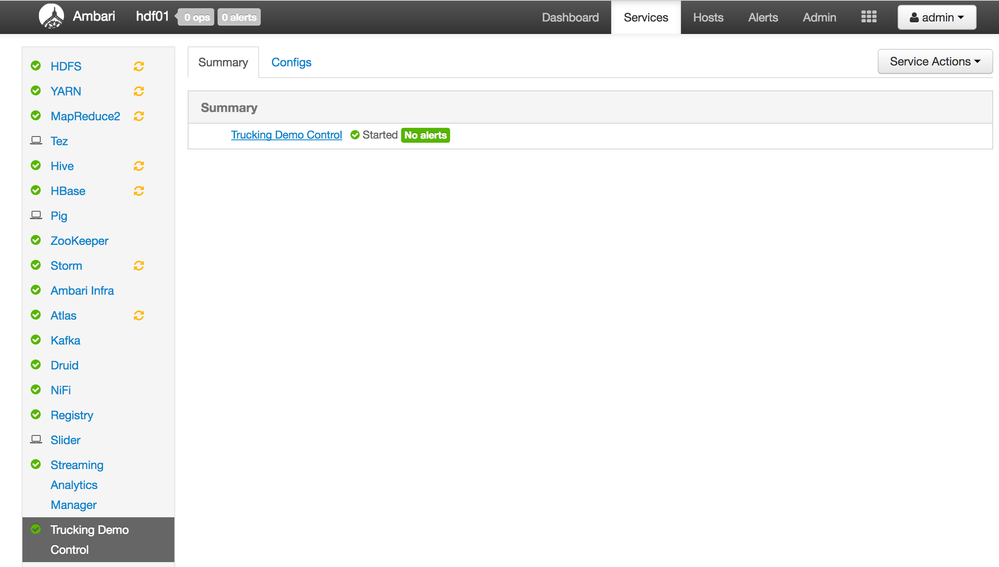Open the NiFi service
Screen dimensions: 999x567
pos(61,390)
